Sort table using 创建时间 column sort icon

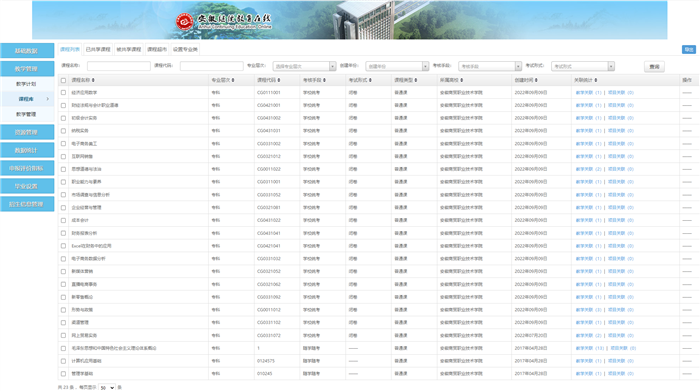tap(536, 80)
